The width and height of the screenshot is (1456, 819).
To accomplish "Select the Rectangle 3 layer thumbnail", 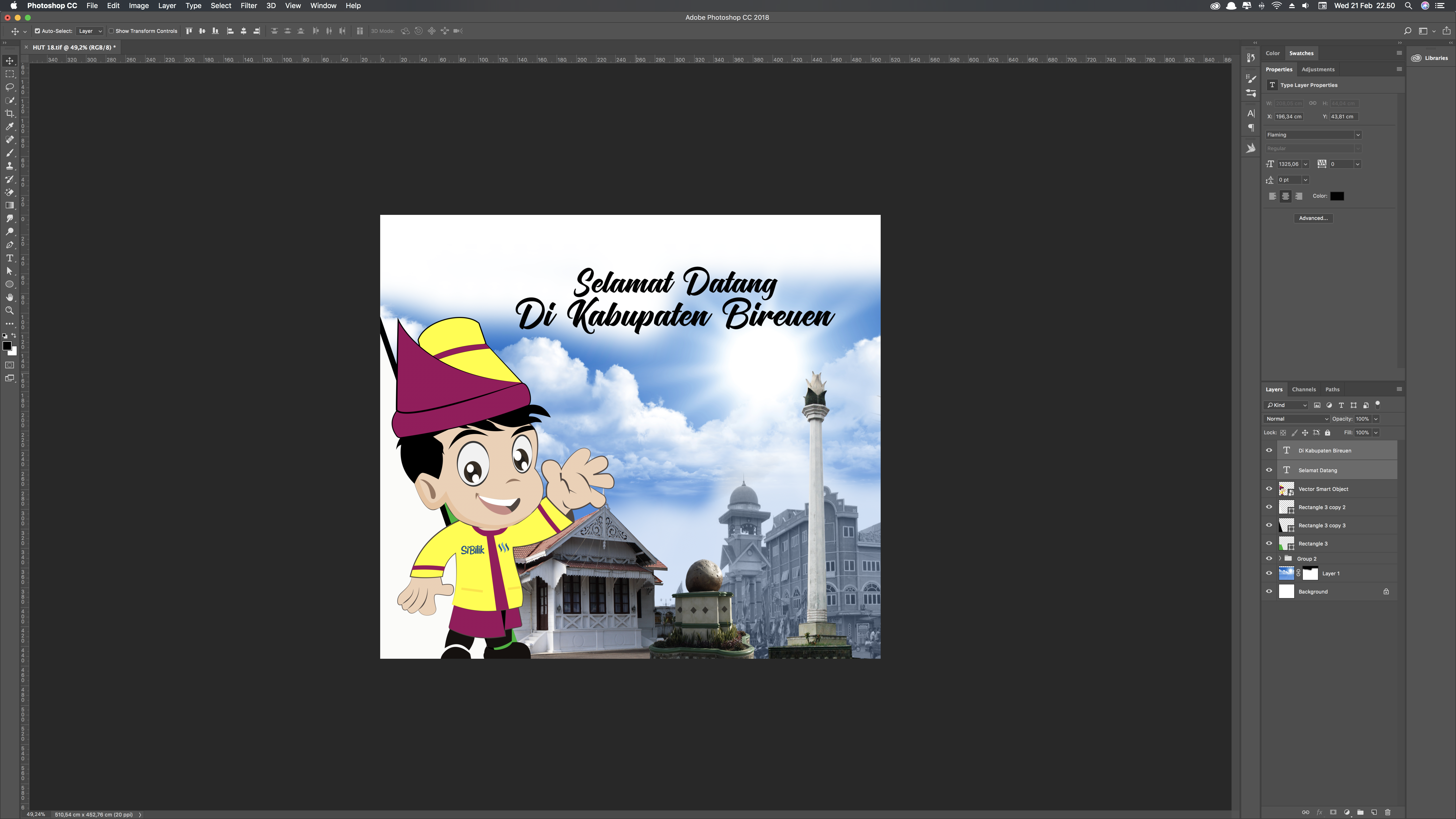I will click(1286, 544).
